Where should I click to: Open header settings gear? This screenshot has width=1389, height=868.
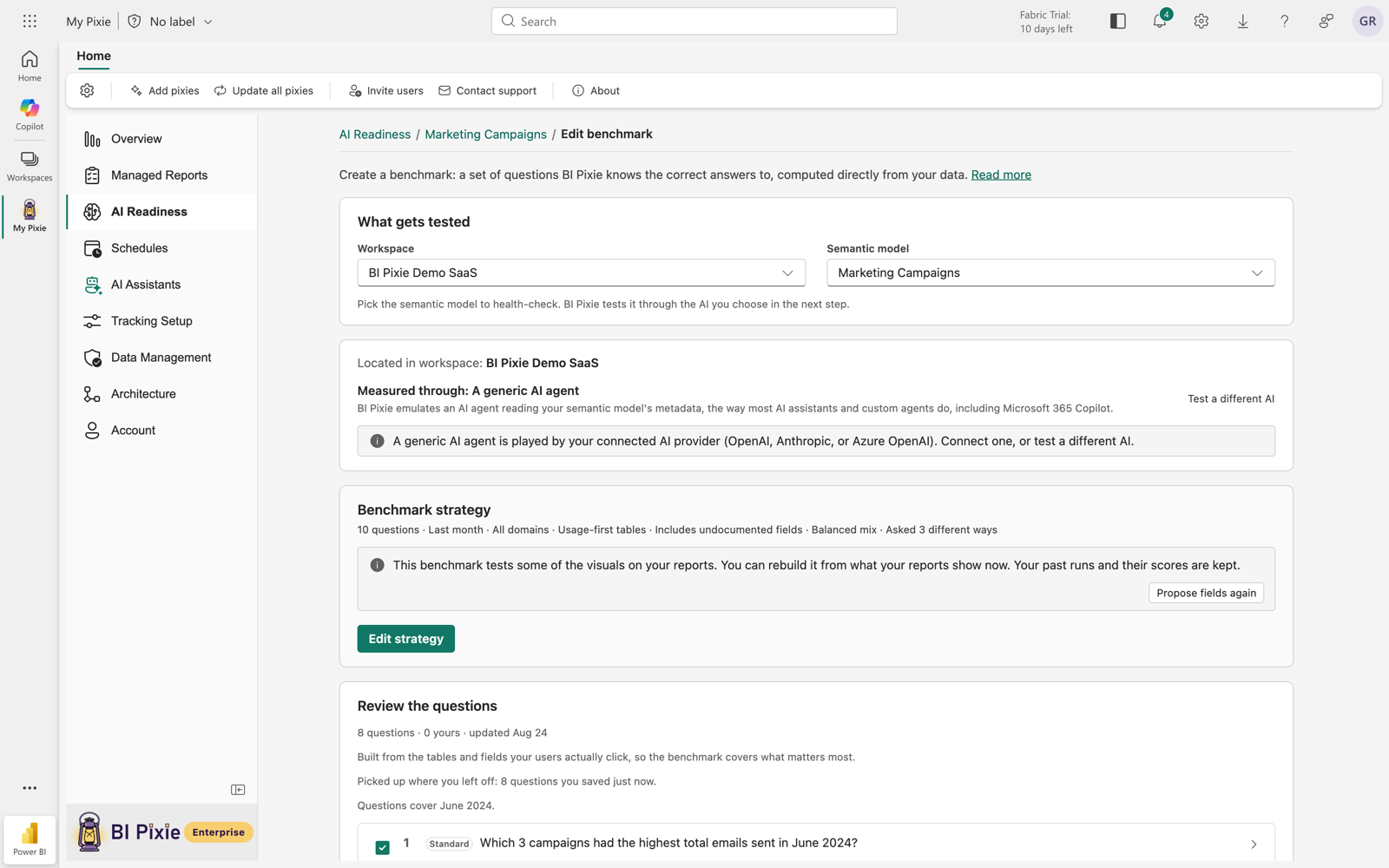[1201, 21]
